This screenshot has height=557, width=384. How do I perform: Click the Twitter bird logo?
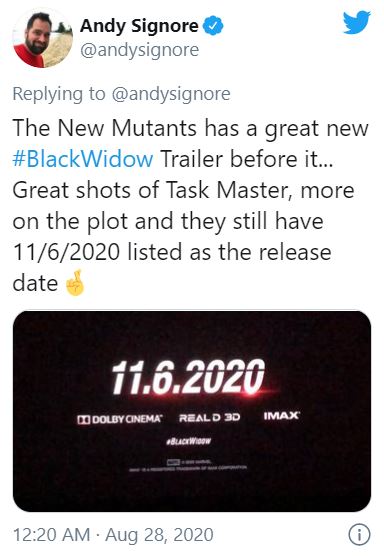click(357, 22)
